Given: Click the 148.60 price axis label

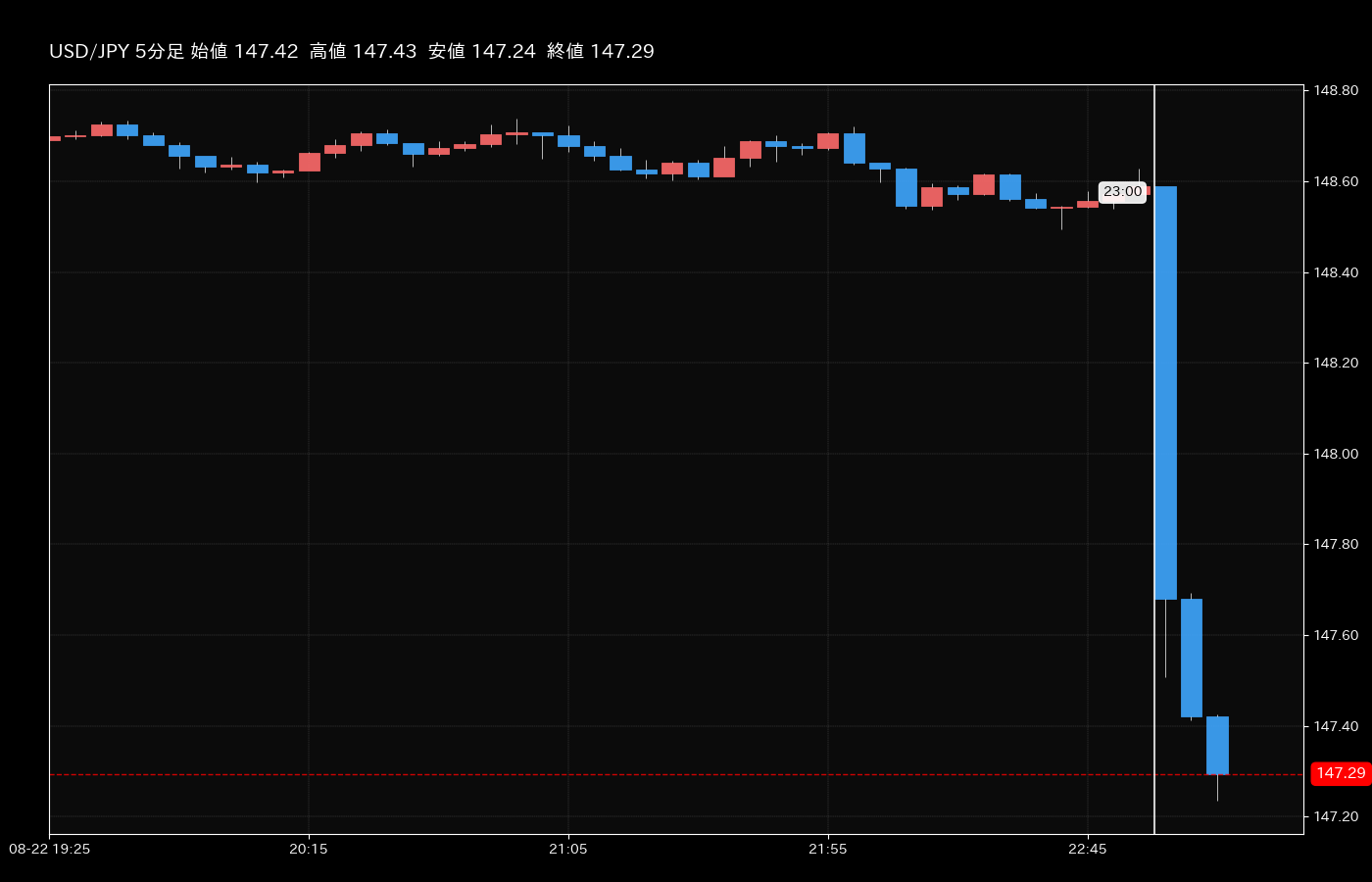Looking at the screenshot, I should click(1336, 181).
